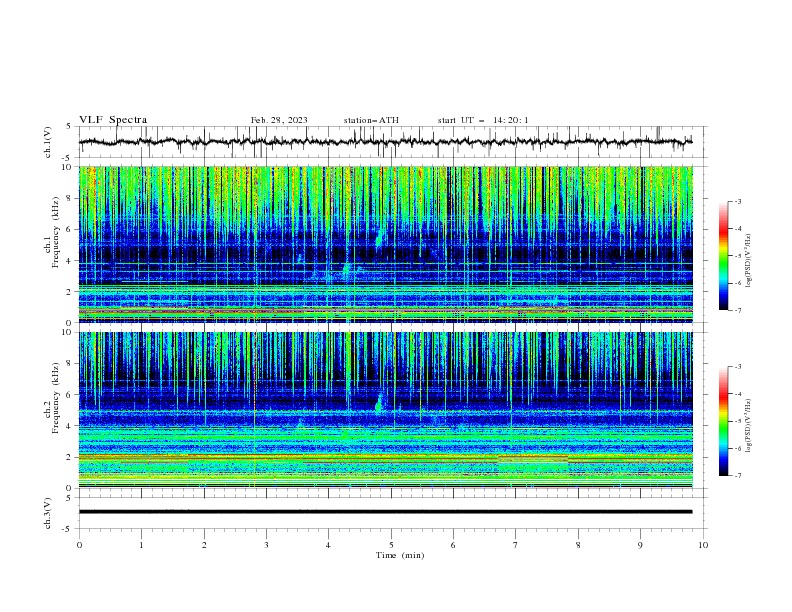Click the "2" frequency tick of ch.1 spectrogram
Viewport: 792px width, 612px height.
71,291
